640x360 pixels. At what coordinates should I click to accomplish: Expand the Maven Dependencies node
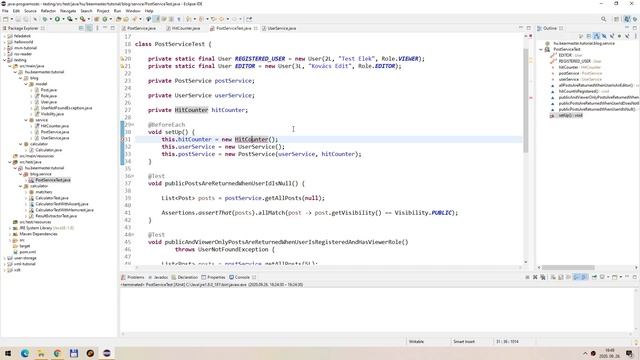[10, 234]
